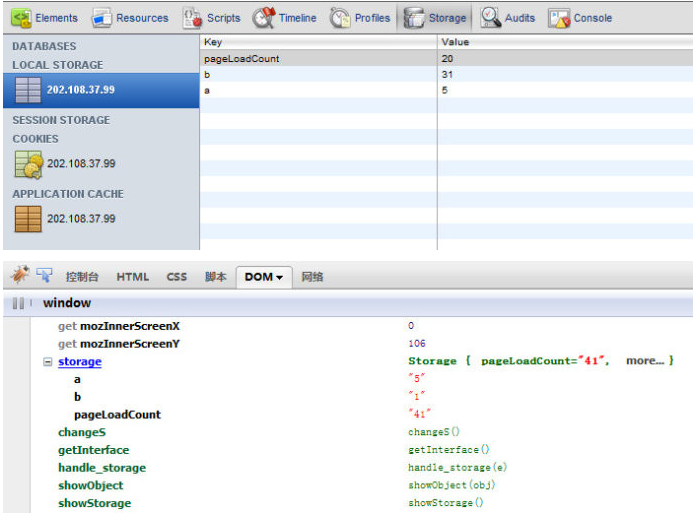Select the Storage tab label
This screenshot has width=695, height=528.
coord(447,18)
